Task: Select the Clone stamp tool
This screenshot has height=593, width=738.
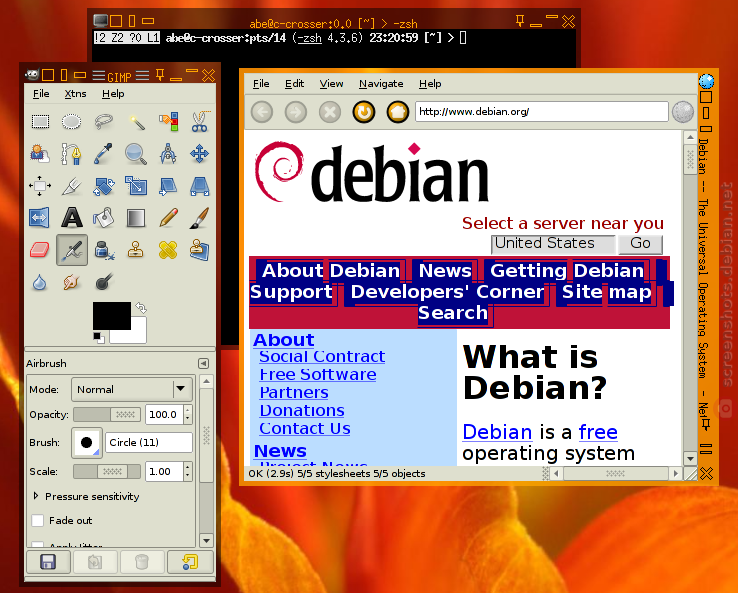Action: click(136, 250)
